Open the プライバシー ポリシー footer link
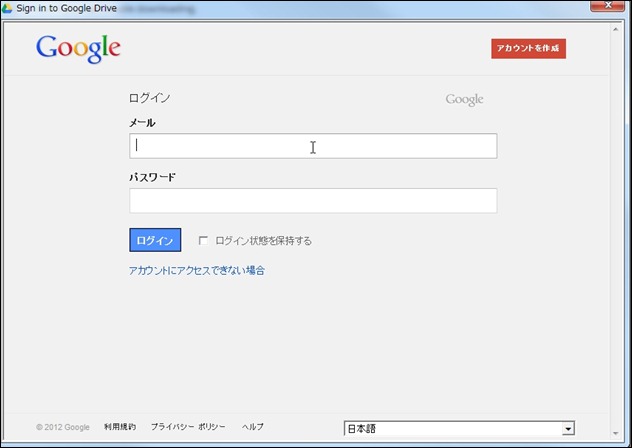This screenshot has width=632, height=448. 188,427
